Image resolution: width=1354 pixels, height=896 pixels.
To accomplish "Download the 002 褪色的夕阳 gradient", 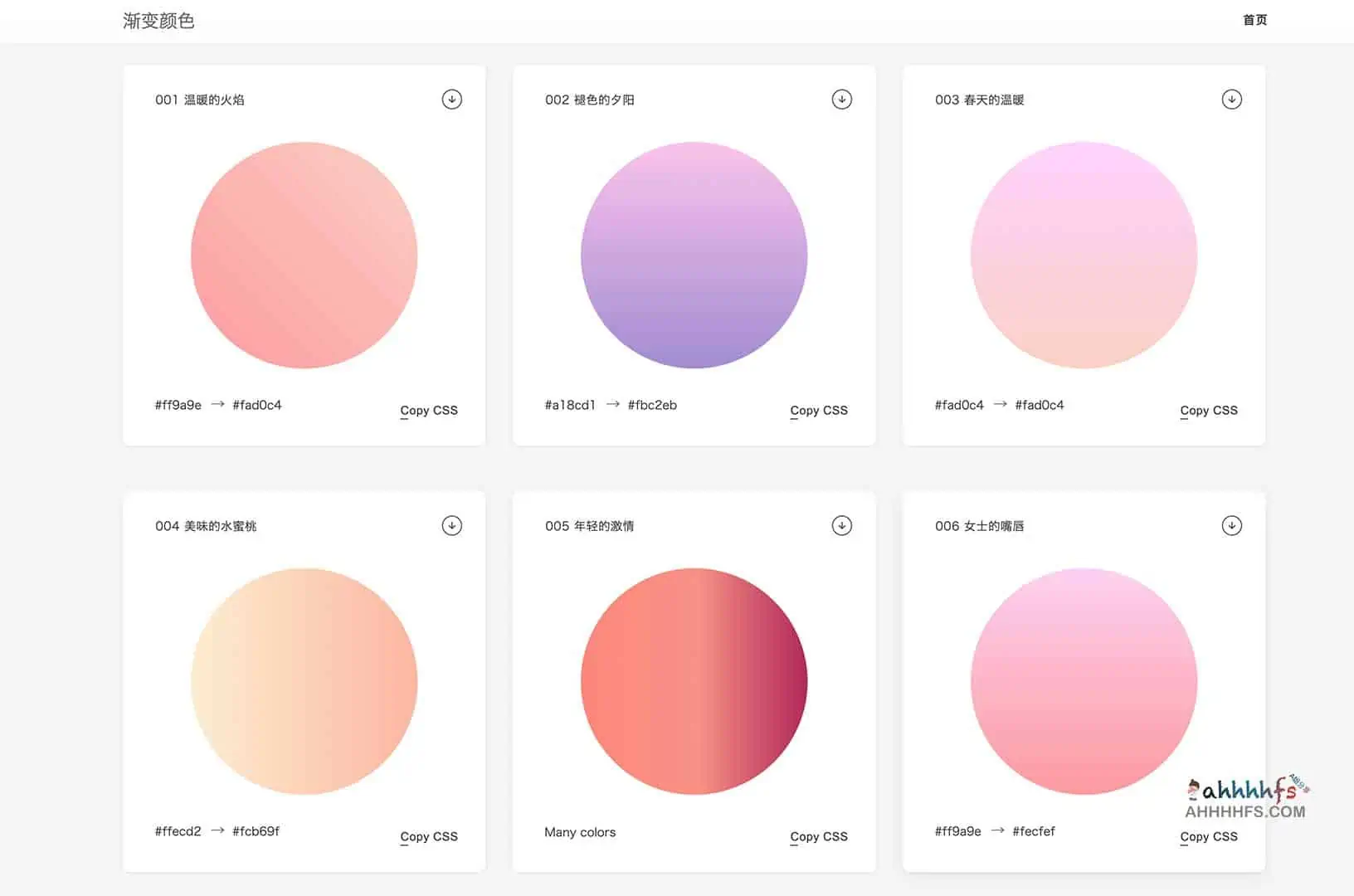I will 841,100.
